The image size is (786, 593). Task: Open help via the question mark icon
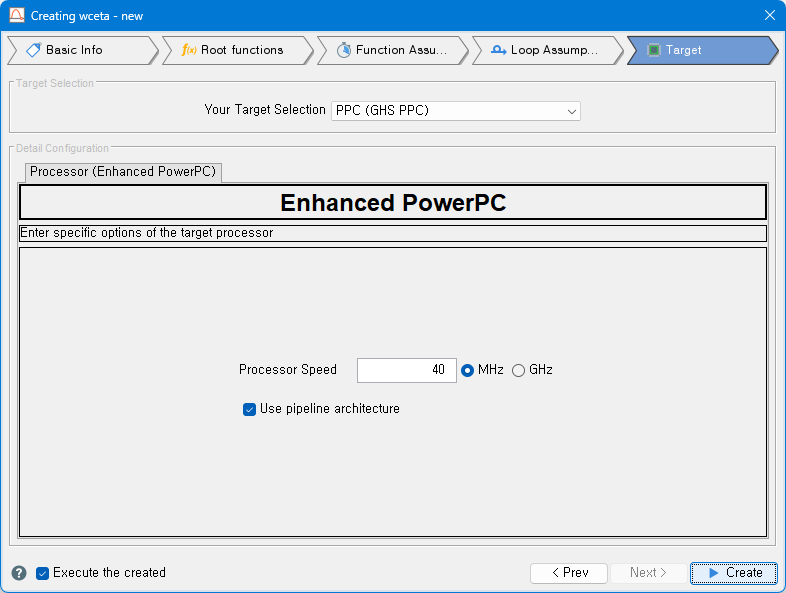[19, 573]
